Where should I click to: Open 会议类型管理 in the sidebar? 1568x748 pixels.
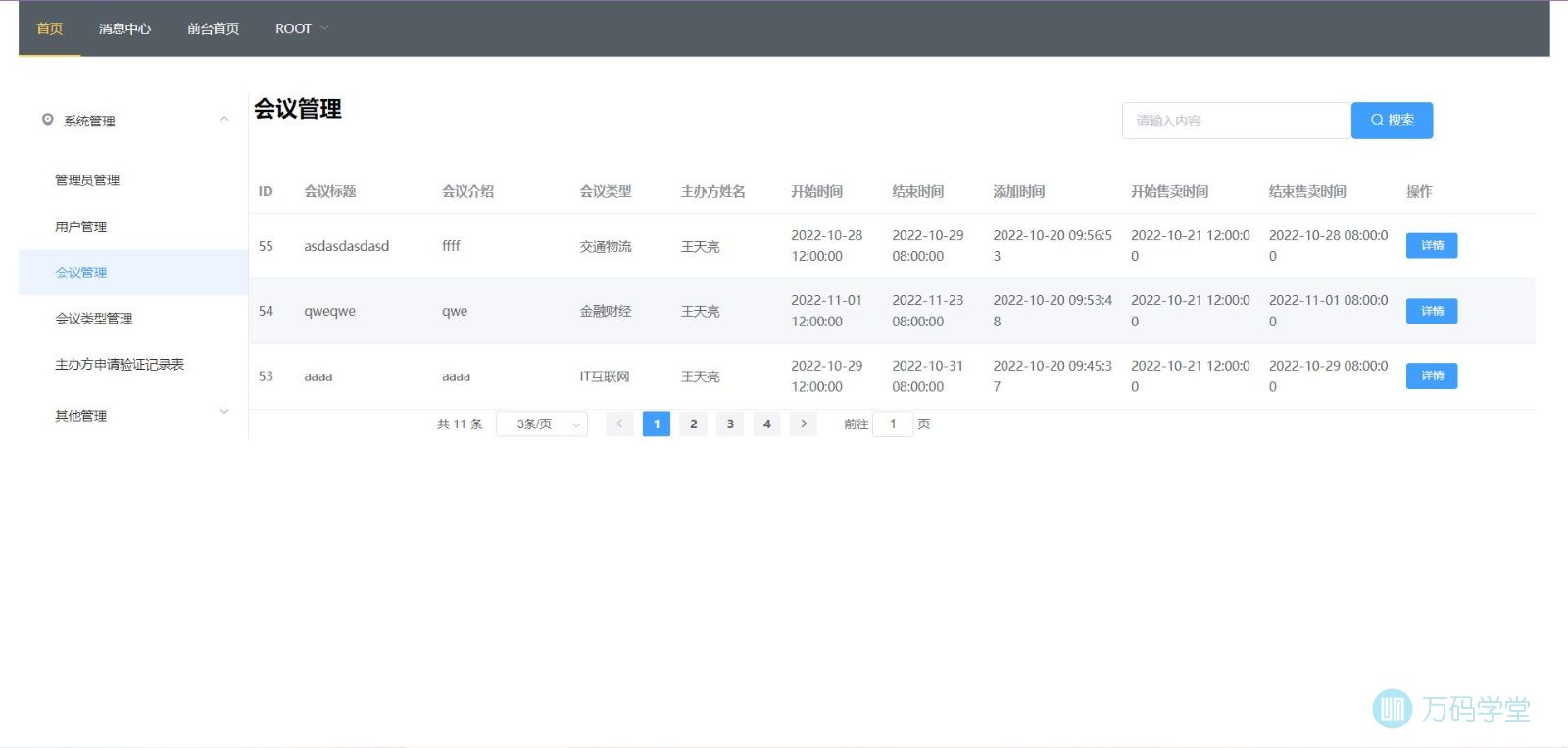point(133,318)
